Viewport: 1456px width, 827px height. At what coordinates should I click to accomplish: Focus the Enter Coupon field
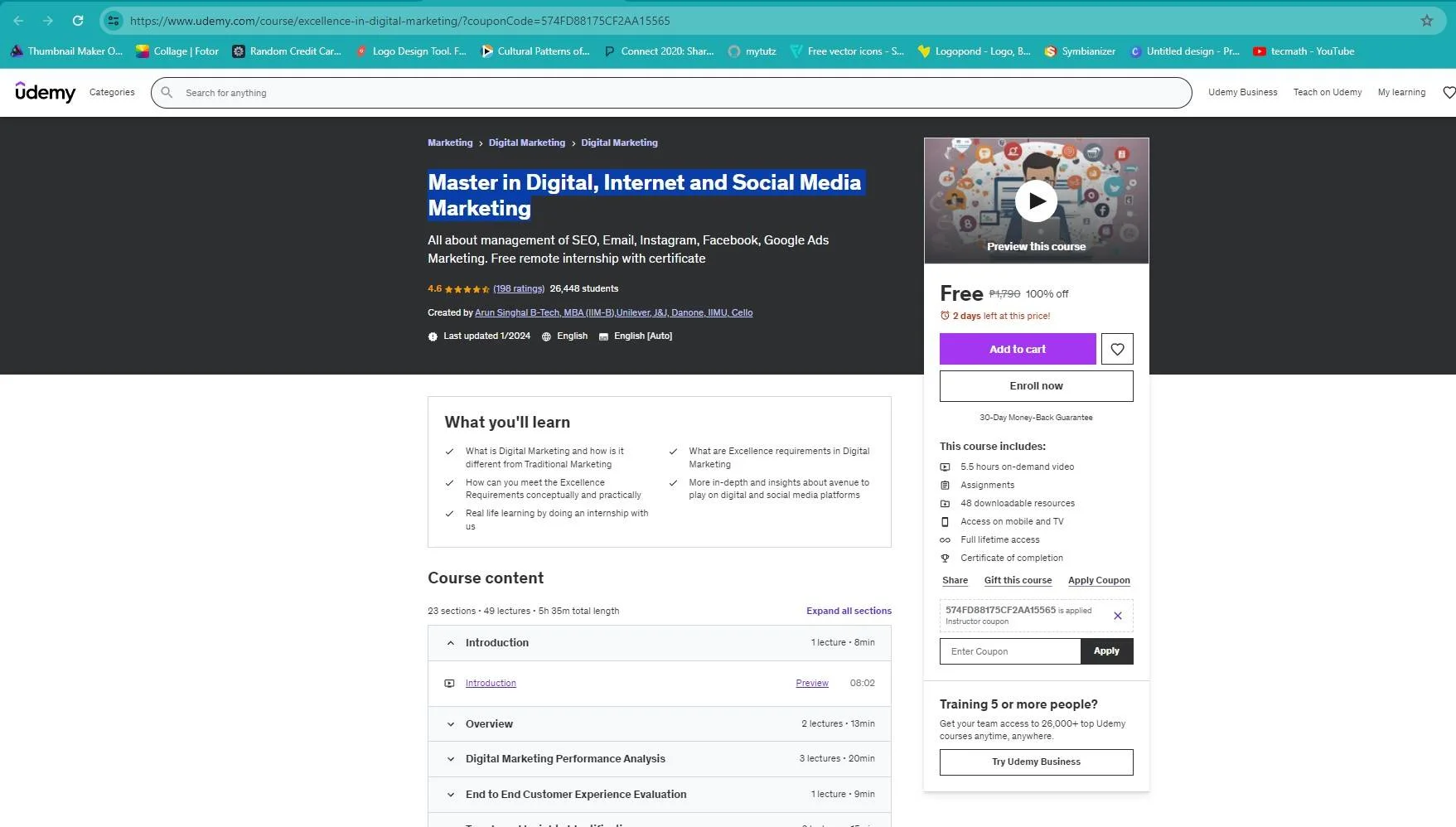click(x=1010, y=651)
